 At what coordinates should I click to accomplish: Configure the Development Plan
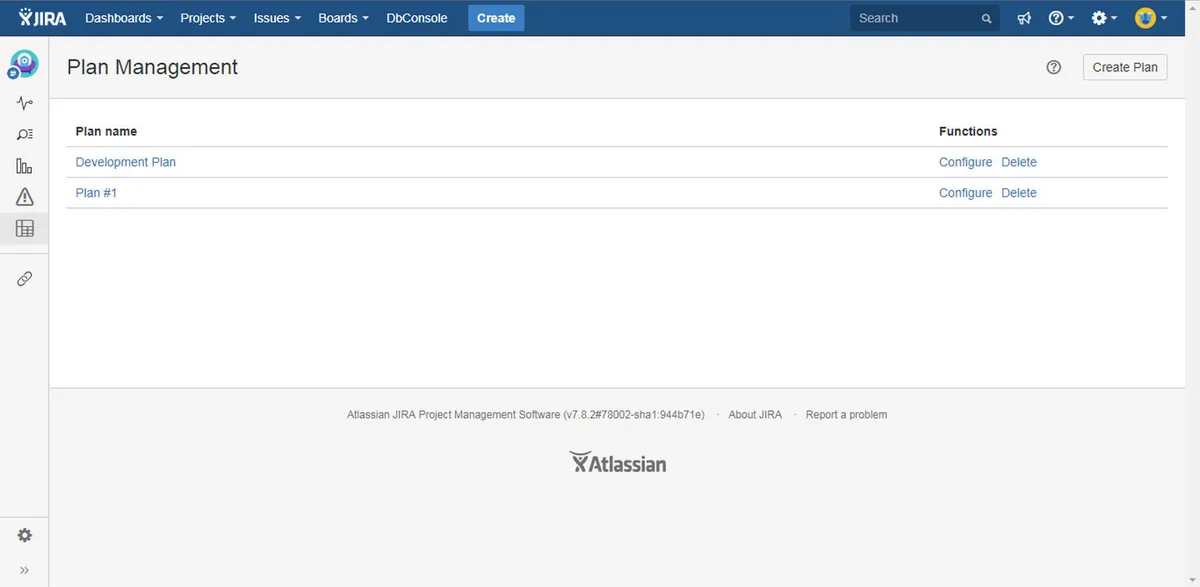[966, 162]
